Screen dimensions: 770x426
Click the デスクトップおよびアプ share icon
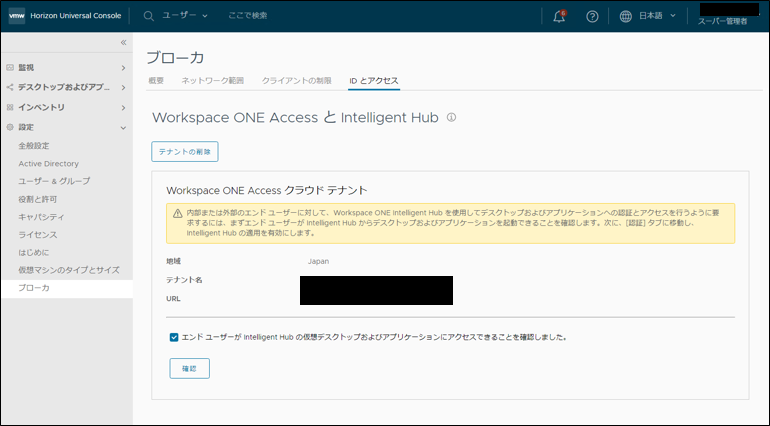(x=10, y=87)
